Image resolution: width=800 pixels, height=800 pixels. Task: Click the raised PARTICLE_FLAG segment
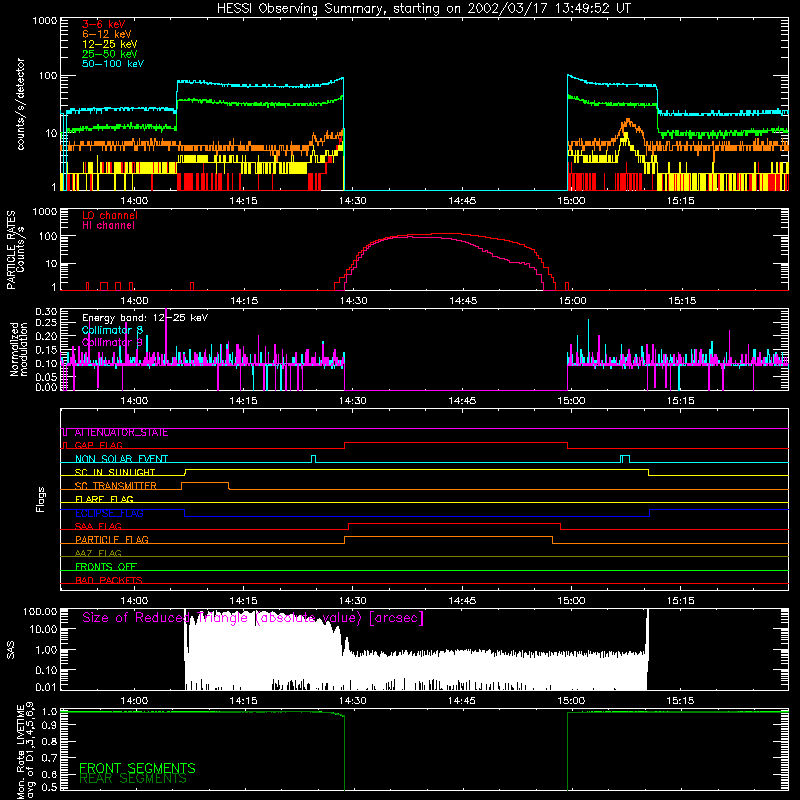(448, 537)
